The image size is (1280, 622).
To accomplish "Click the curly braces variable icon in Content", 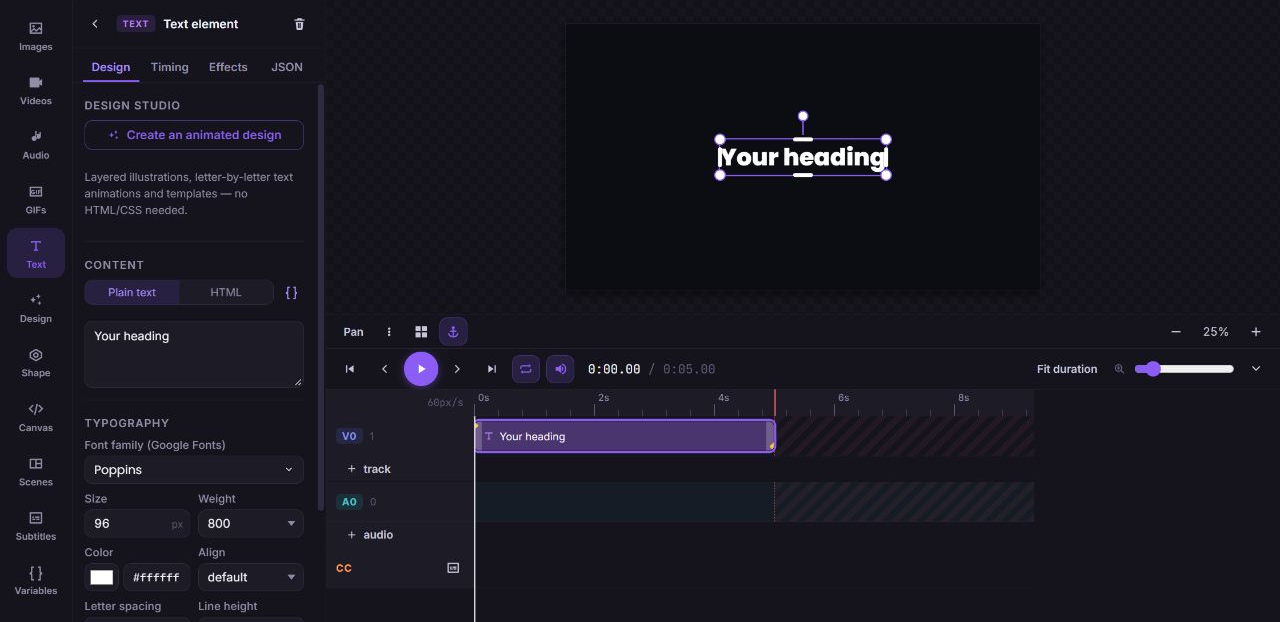I will [x=291, y=292].
